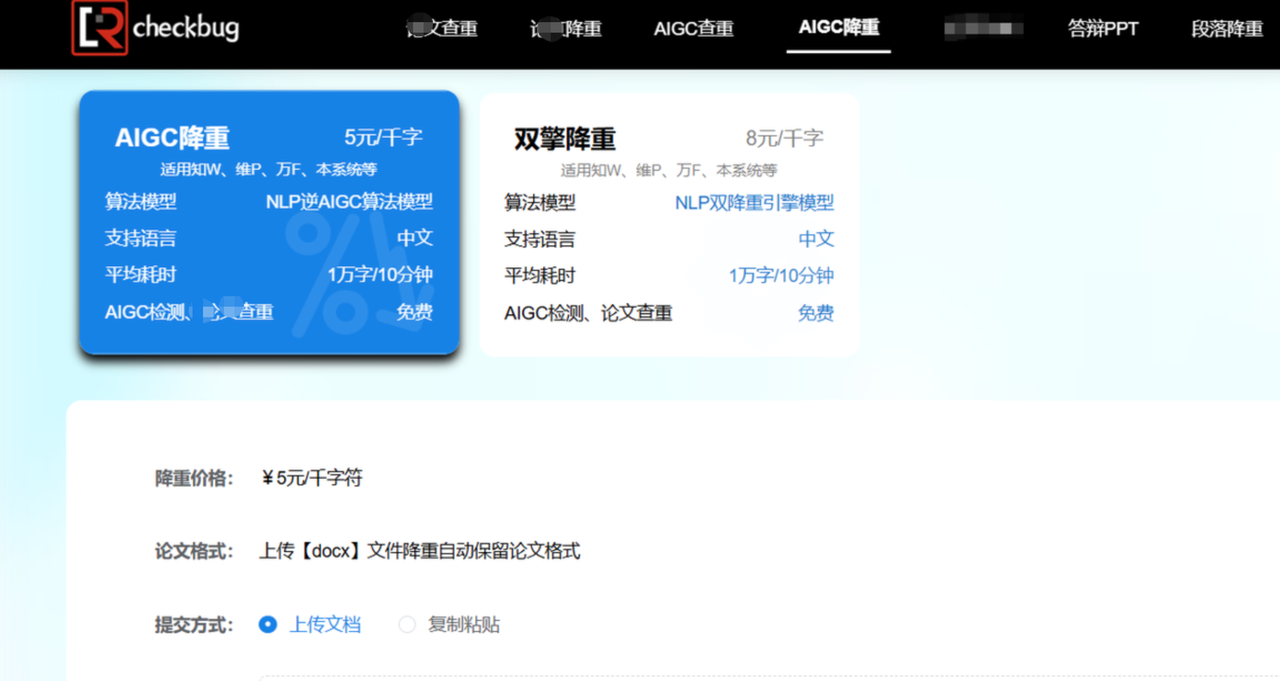Click the 8元/千字 price label
Image resolution: width=1280 pixels, height=681 pixels.
pyautogui.click(x=785, y=138)
